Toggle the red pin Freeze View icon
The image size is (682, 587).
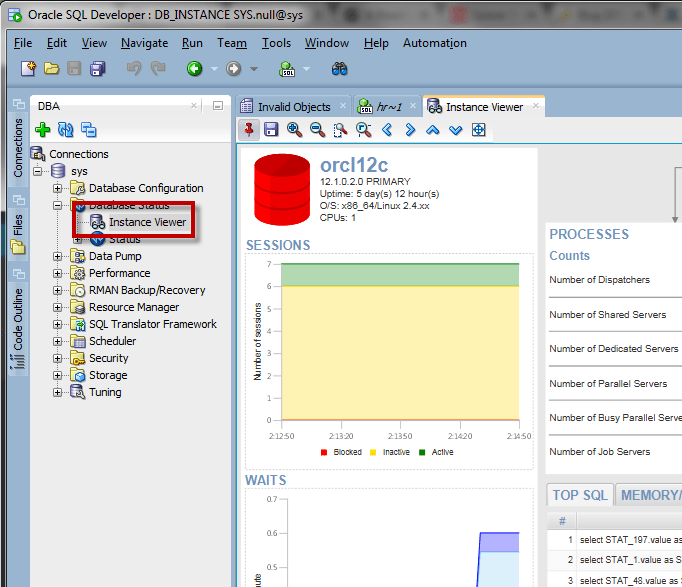pos(249,130)
